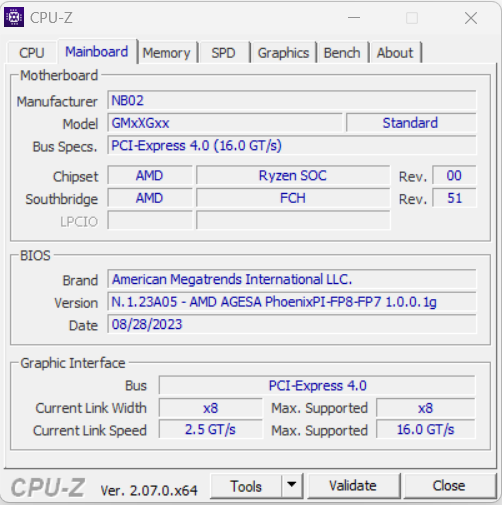502x505 pixels.
Task: Click the Tools button
Action: [246, 486]
